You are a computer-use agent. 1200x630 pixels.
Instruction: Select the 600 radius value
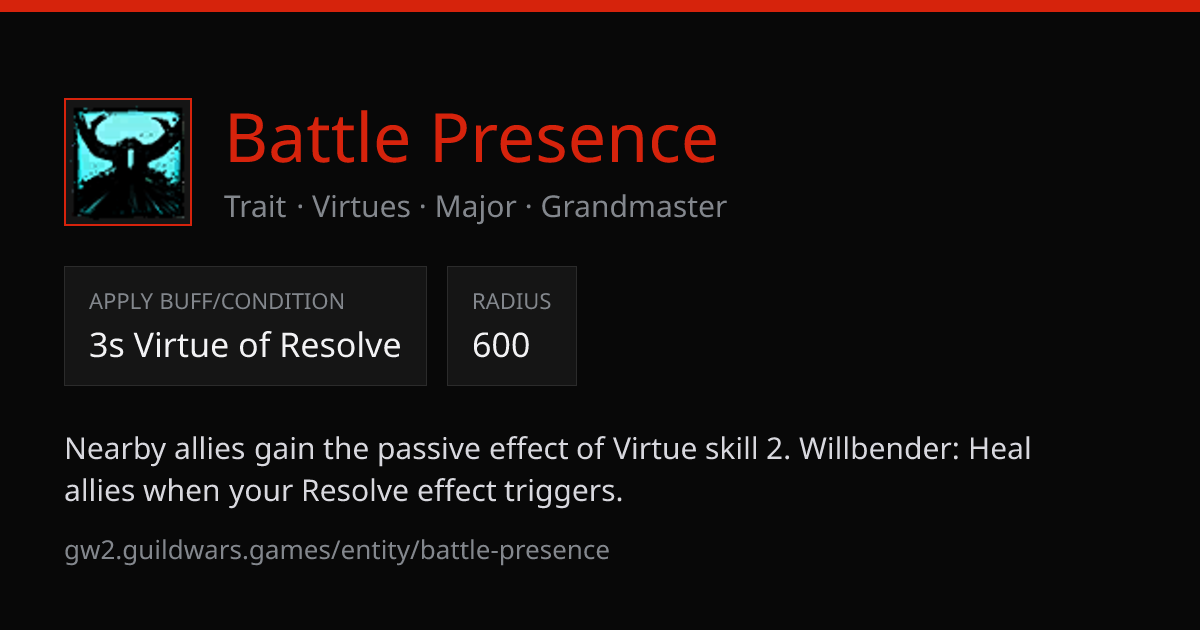[501, 345]
